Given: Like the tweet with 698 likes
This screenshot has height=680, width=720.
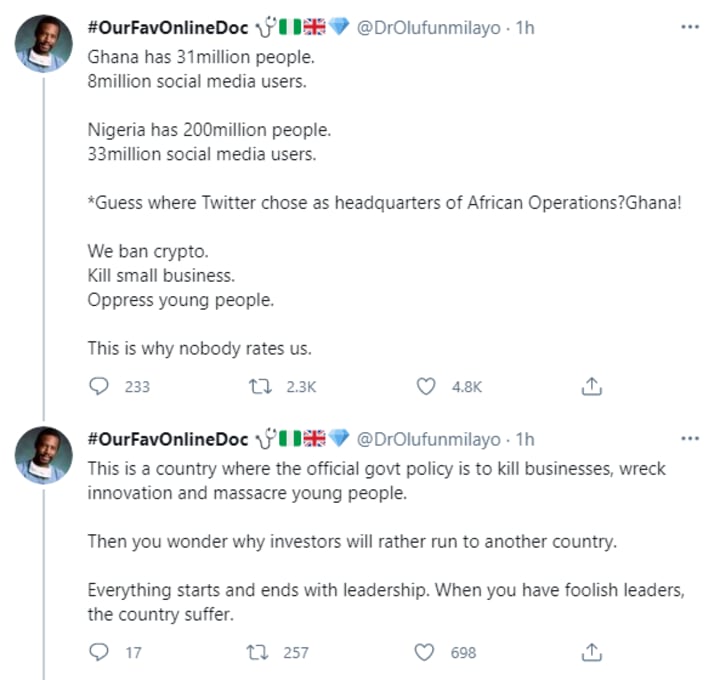Looking at the screenshot, I should 424,652.
